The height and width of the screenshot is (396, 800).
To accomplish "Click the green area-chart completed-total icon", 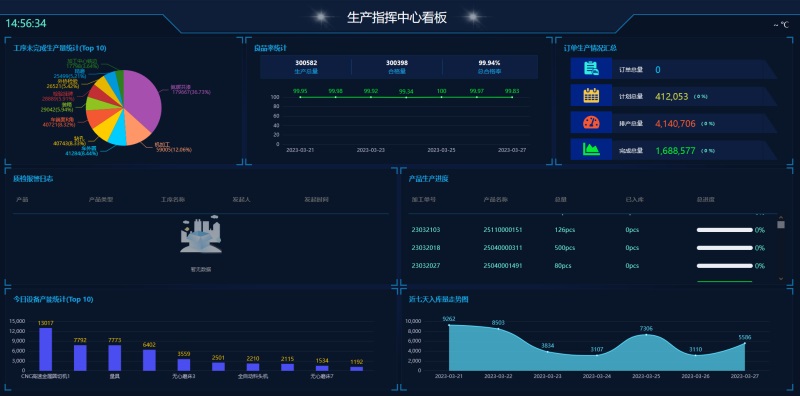I will click(x=591, y=149).
